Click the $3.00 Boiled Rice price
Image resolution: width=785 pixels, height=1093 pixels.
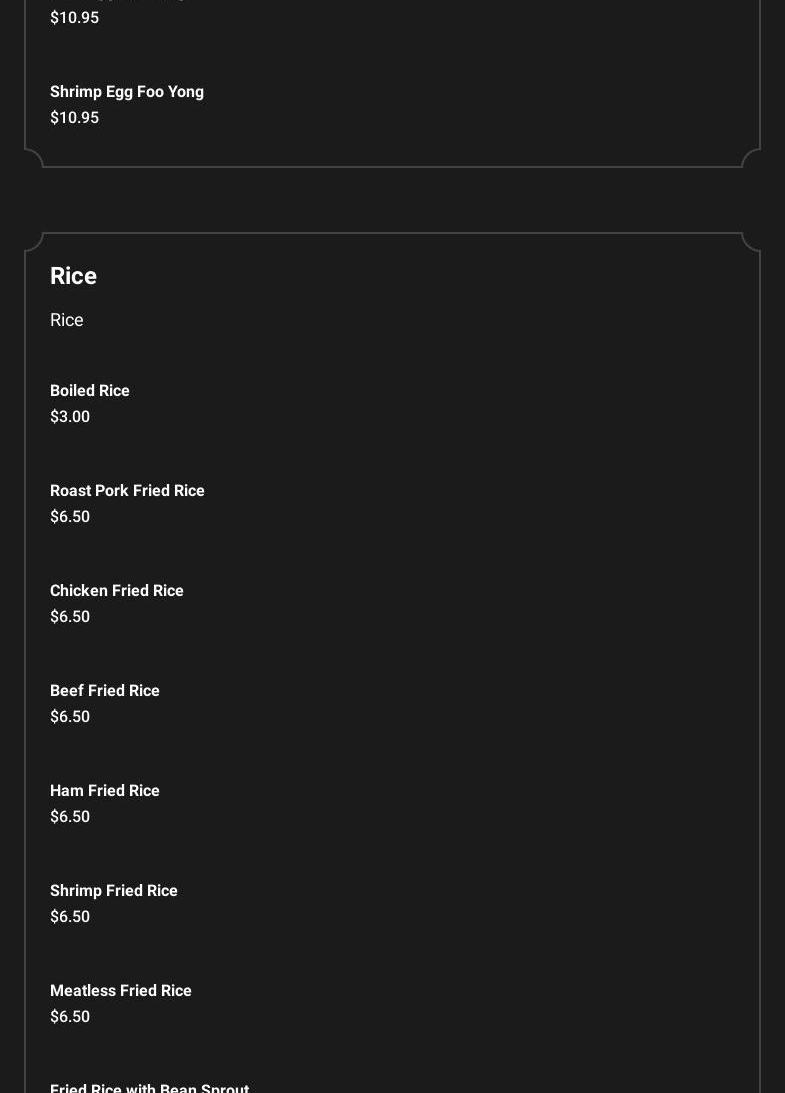tap(70, 417)
